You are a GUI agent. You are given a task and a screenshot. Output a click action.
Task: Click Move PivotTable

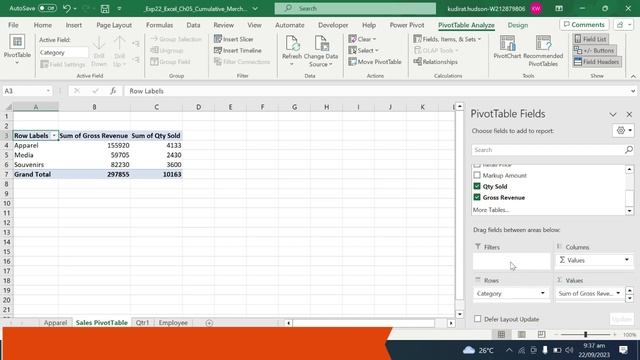point(375,62)
